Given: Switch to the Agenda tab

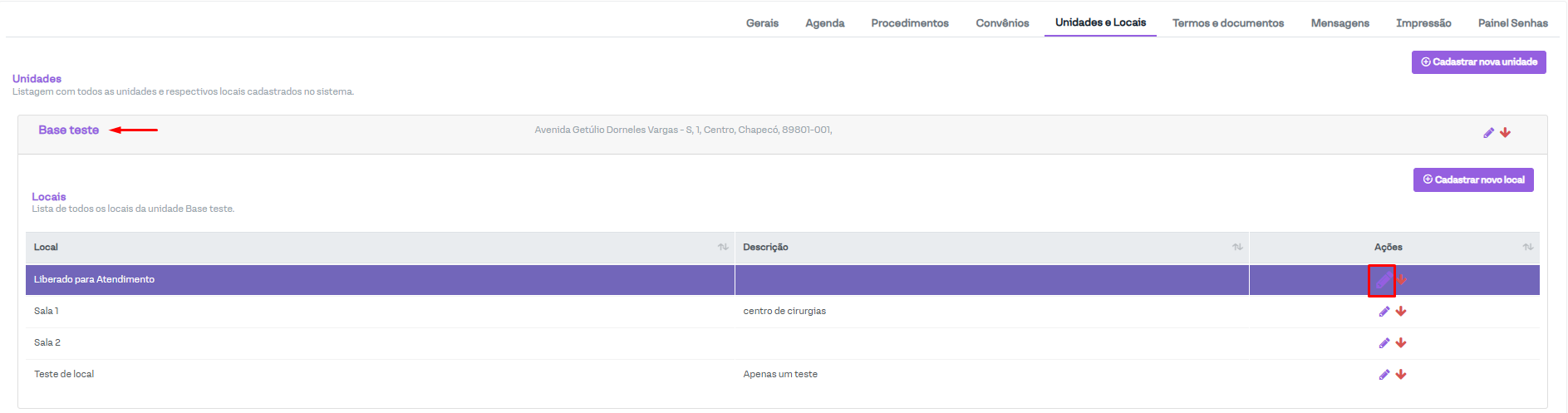Looking at the screenshot, I should tap(824, 23).
